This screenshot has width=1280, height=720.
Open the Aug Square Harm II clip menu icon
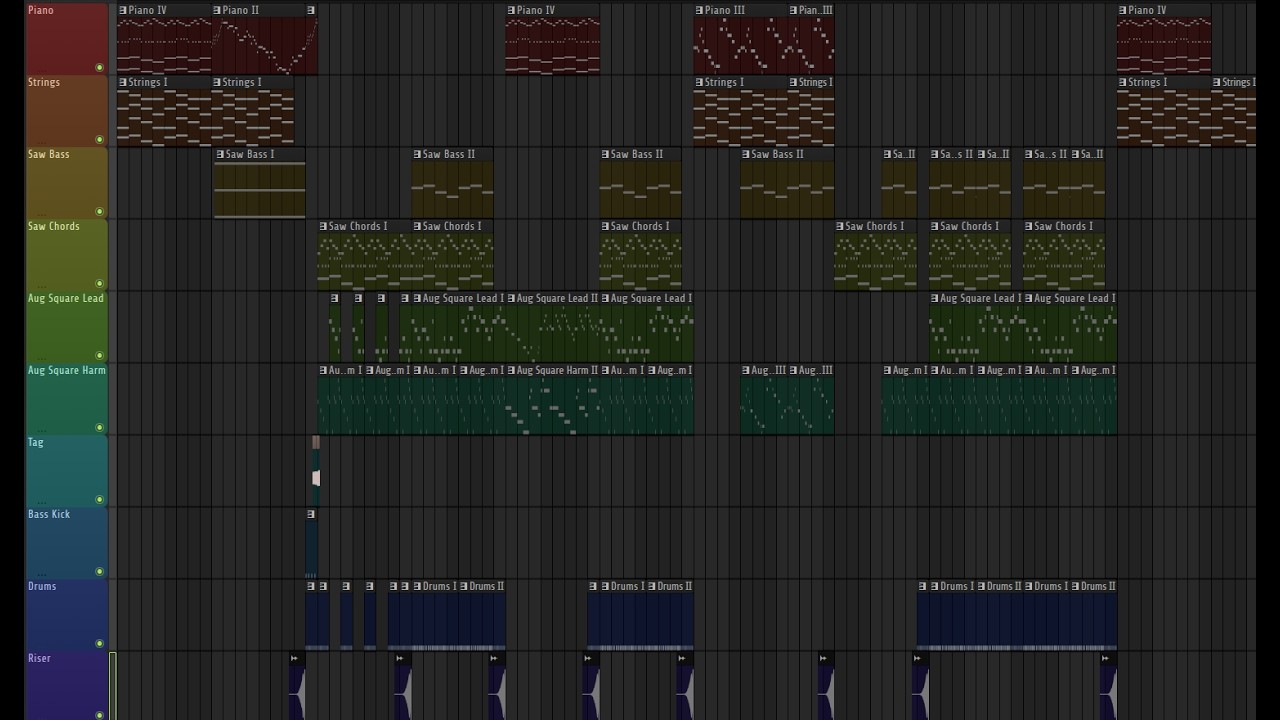[512, 370]
